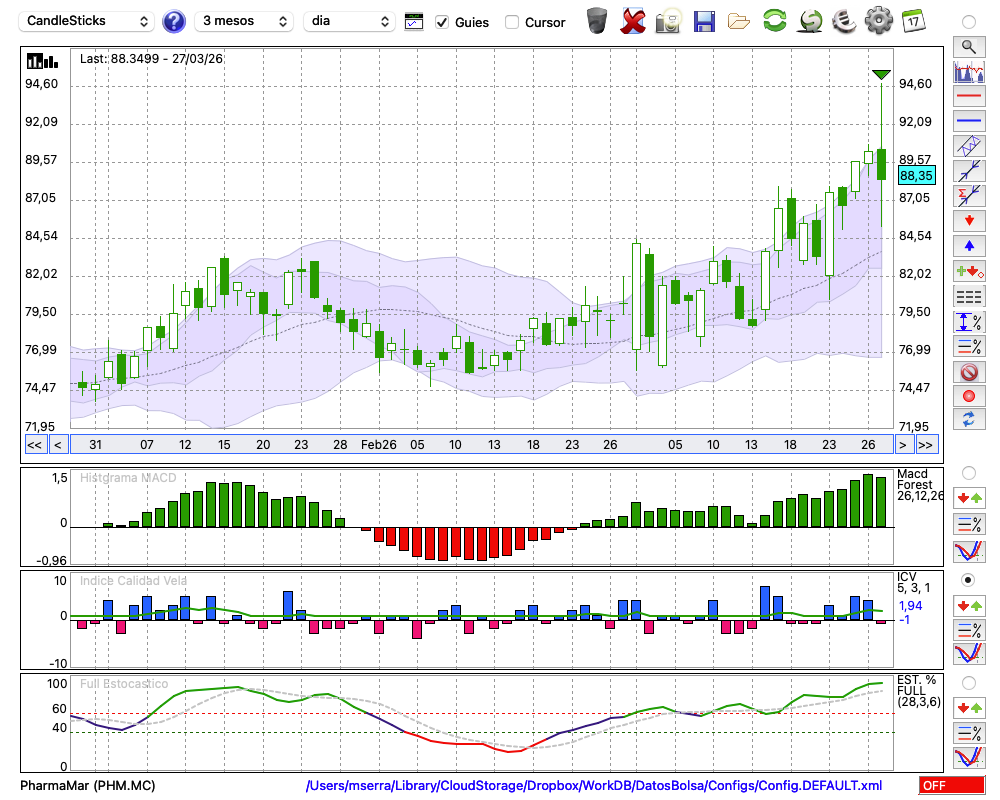Open the CandleSticks chart type dropdown
The image size is (1000, 800).
pyautogui.click(x=88, y=21)
